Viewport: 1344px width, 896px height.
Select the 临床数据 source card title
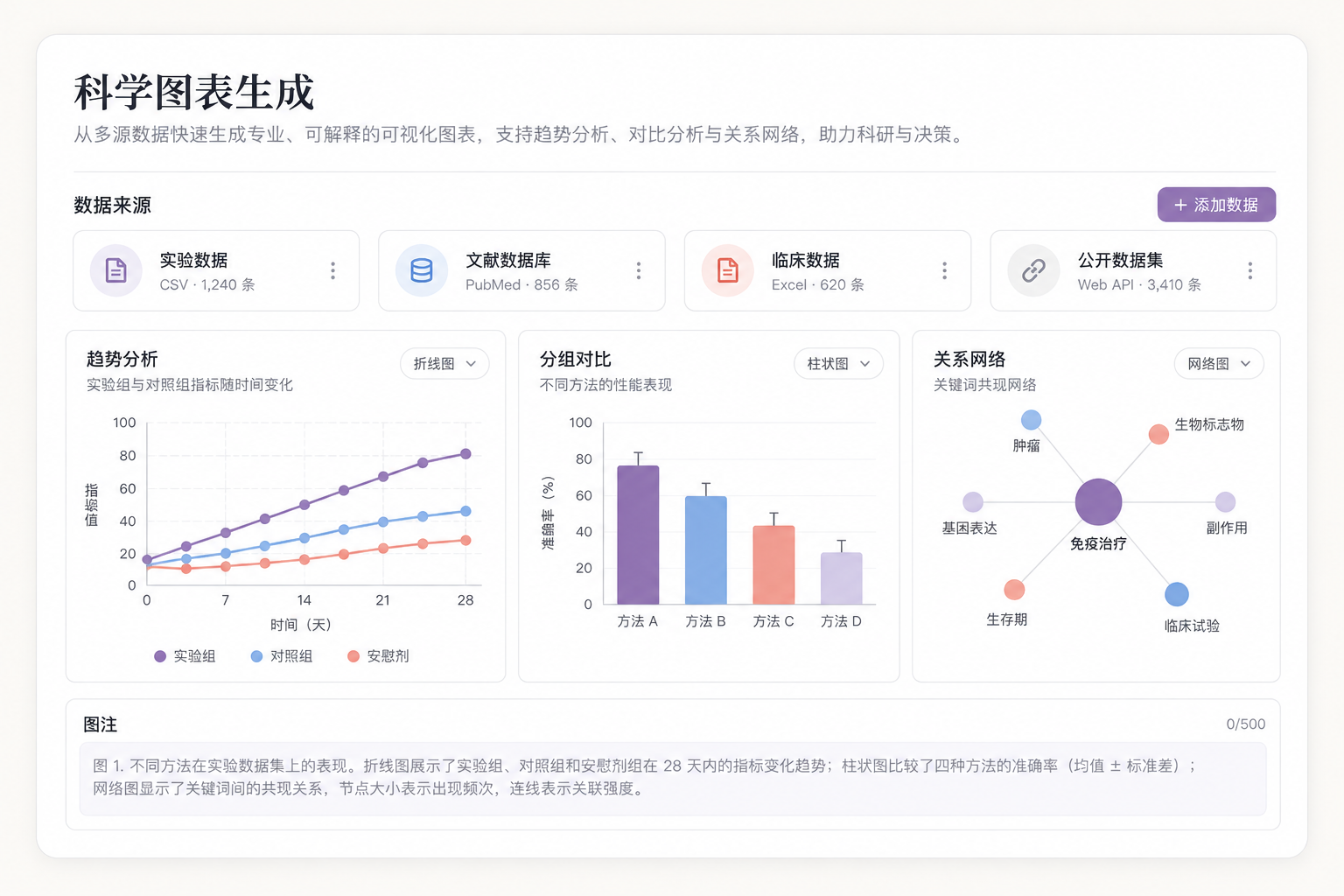coord(806,260)
